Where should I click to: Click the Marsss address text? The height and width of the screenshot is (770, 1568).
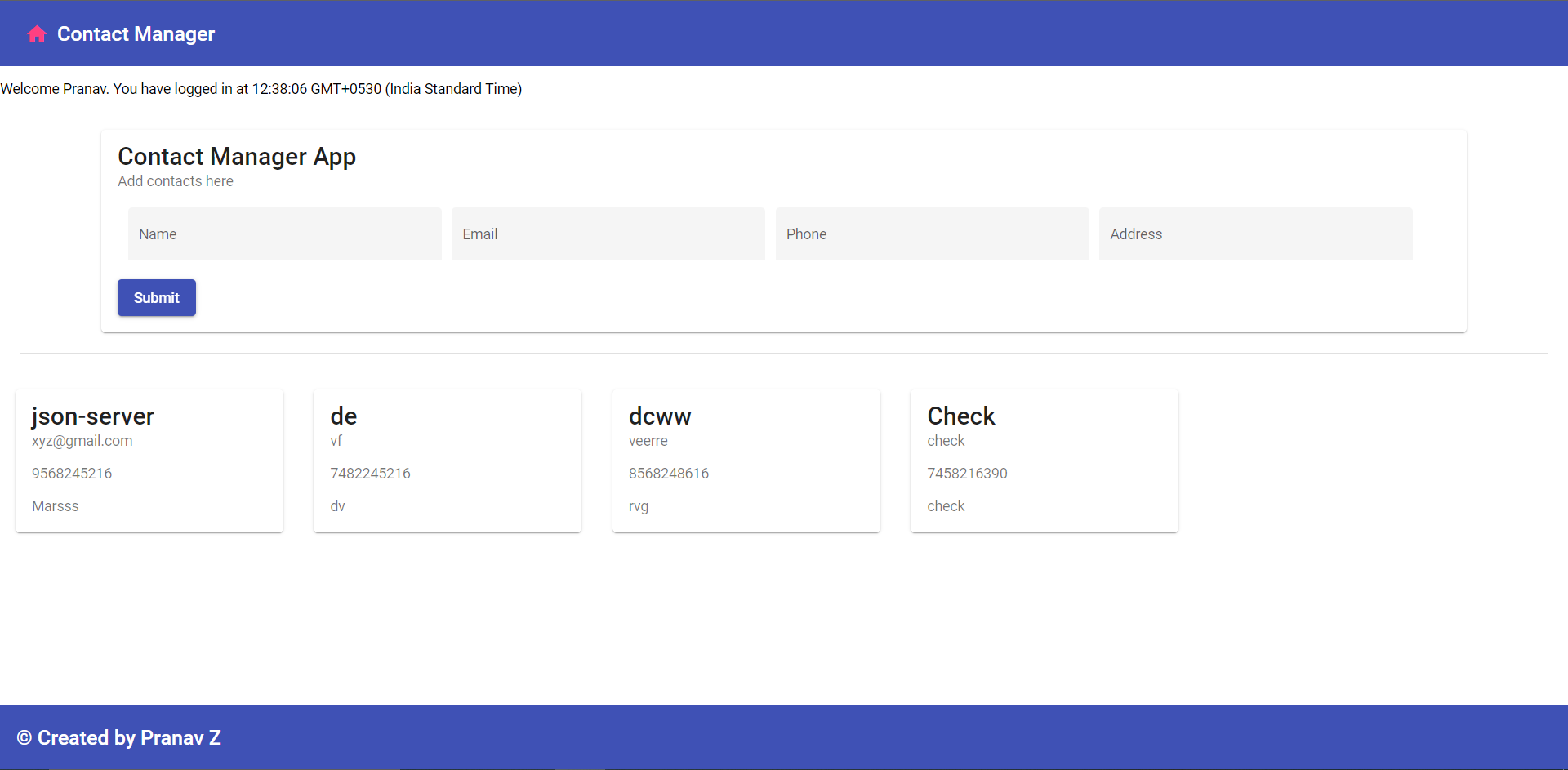coord(56,506)
